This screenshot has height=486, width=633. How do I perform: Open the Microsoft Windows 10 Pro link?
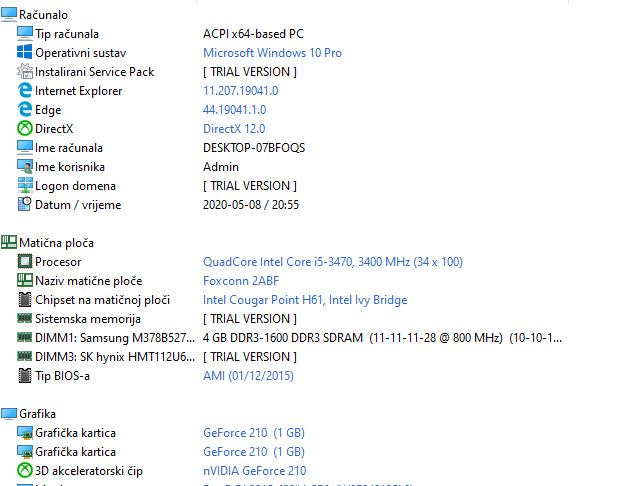point(272,53)
